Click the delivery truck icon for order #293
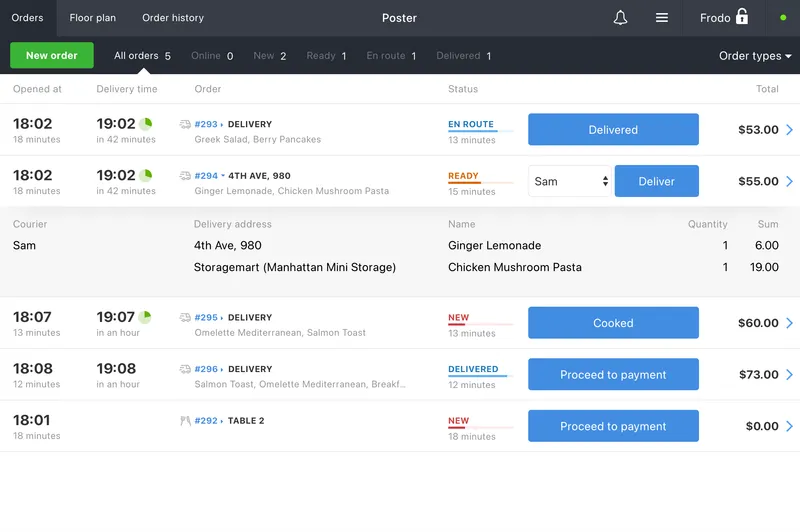 click(x=185, y=124)
